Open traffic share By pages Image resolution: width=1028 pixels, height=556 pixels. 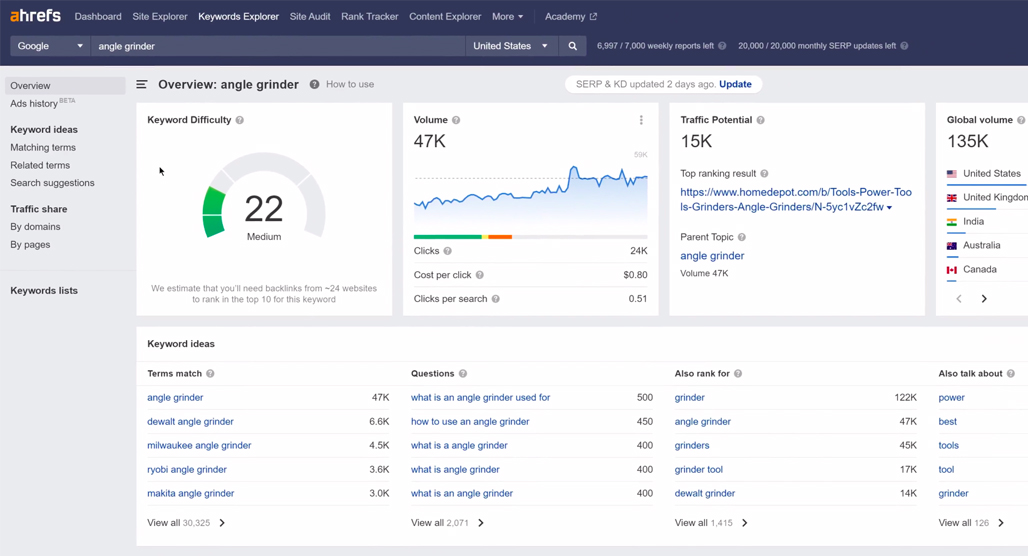(30, 245)
